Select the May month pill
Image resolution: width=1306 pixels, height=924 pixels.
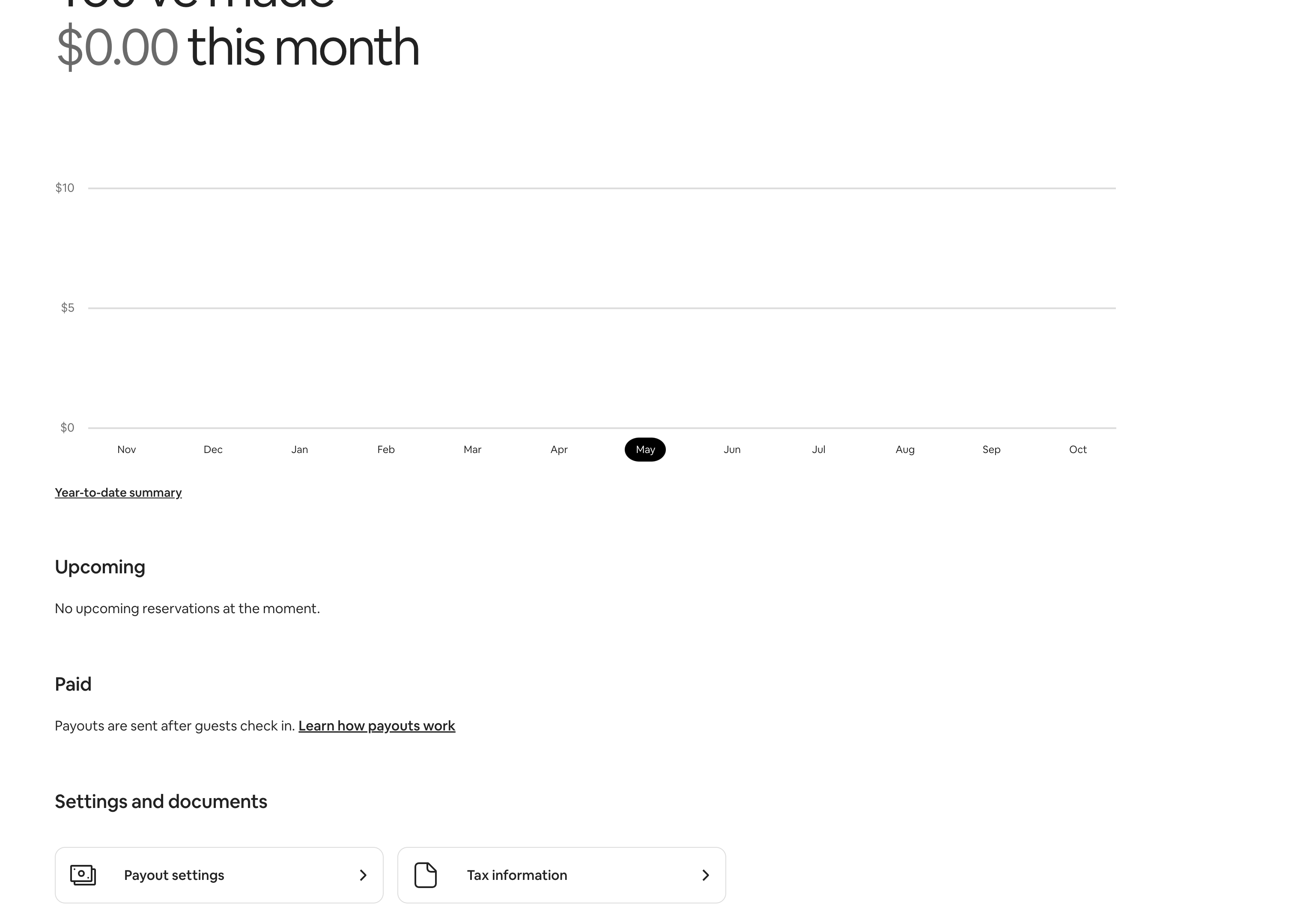[x=645, y=450]
